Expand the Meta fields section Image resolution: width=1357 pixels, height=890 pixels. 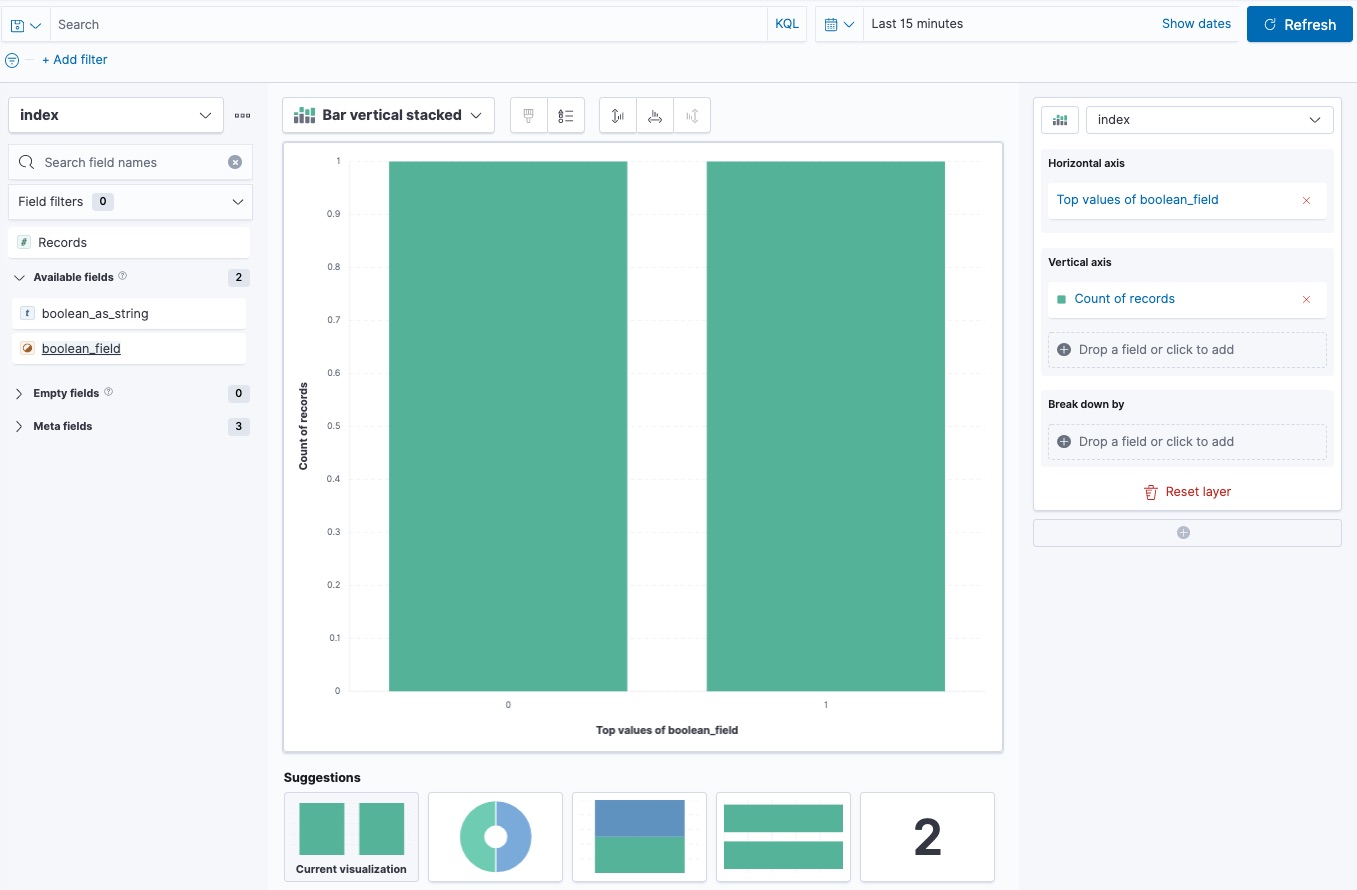tap(19, 427)
